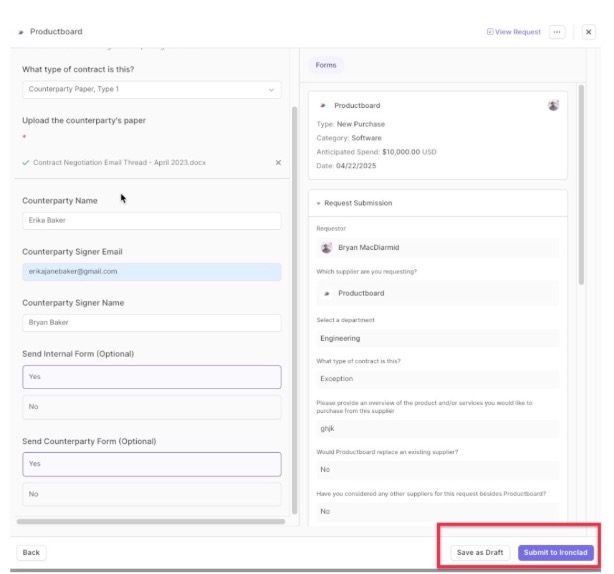Click the left form horizontal scrollbar

point(151,522)
